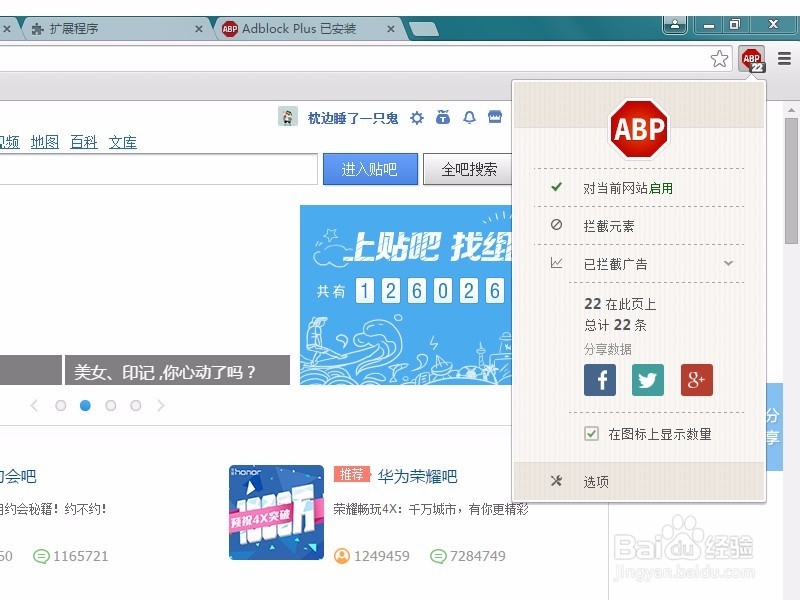Screen dimensions: 800x600
Task: Click the wrench icon beside 选项
Action: coord(556,481)
